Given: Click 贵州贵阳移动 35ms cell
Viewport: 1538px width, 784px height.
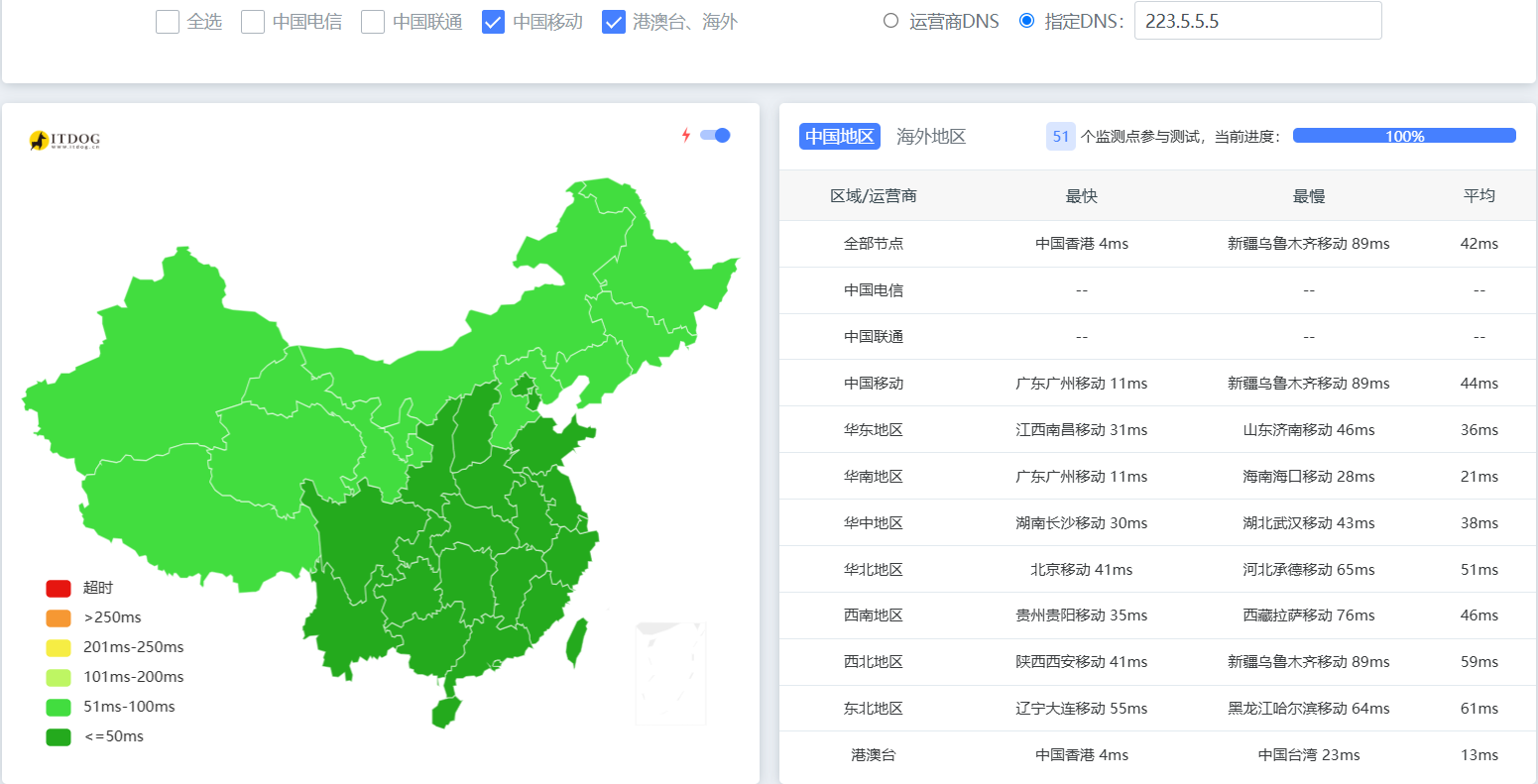Looking at the screenshot, I should [1082, 616].
